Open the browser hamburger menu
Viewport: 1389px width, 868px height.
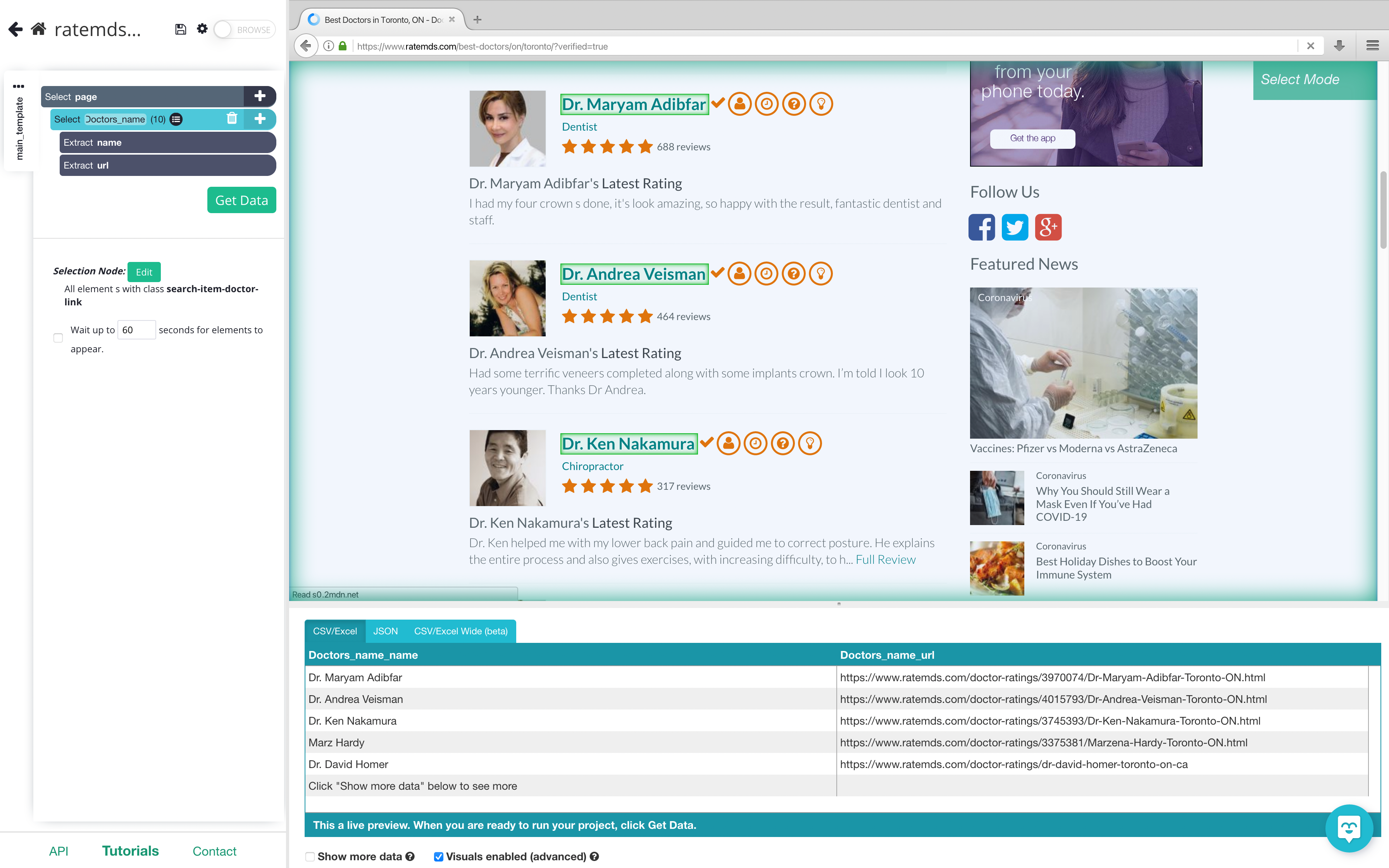[1372, 46]
